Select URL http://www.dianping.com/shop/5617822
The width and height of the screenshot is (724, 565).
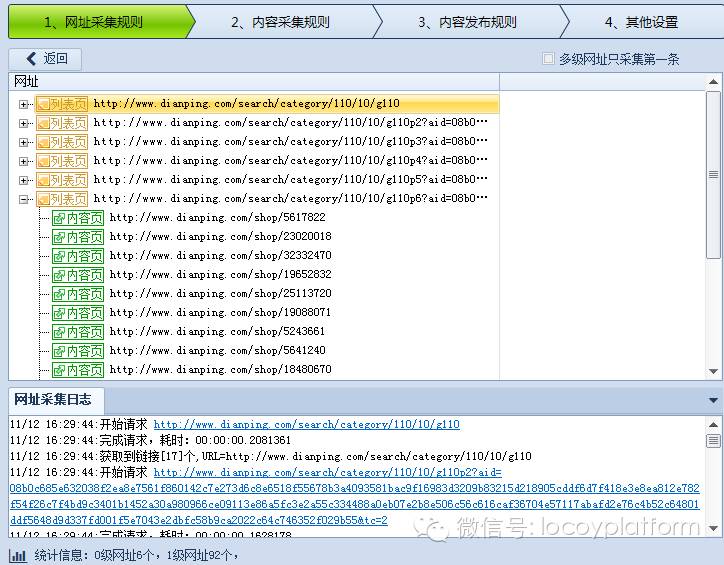217,217
